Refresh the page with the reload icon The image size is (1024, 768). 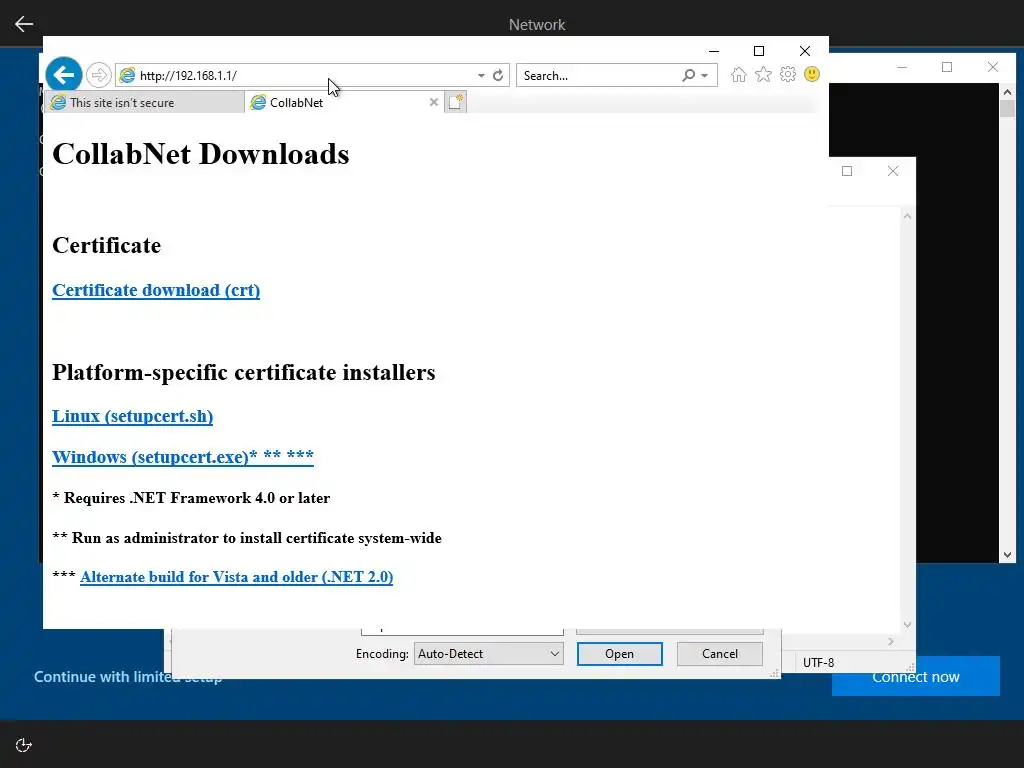click(498, 75)
